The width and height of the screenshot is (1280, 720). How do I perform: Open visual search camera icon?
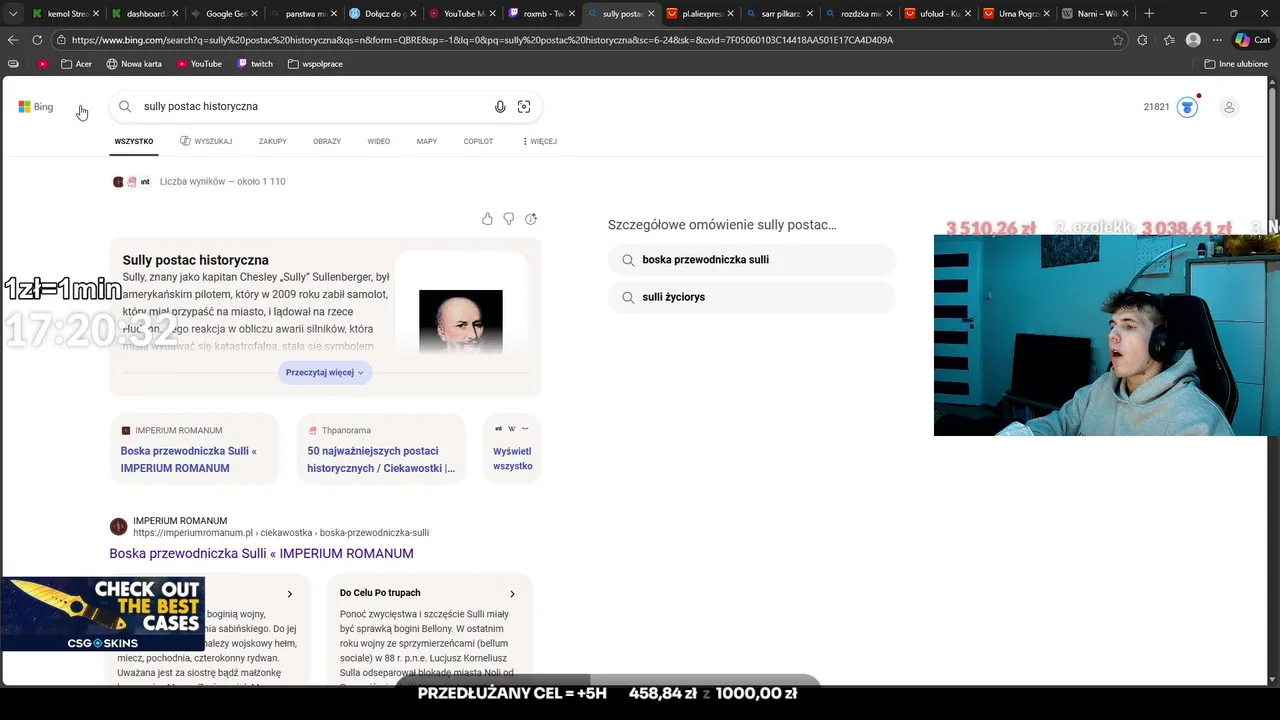(524, 107)
